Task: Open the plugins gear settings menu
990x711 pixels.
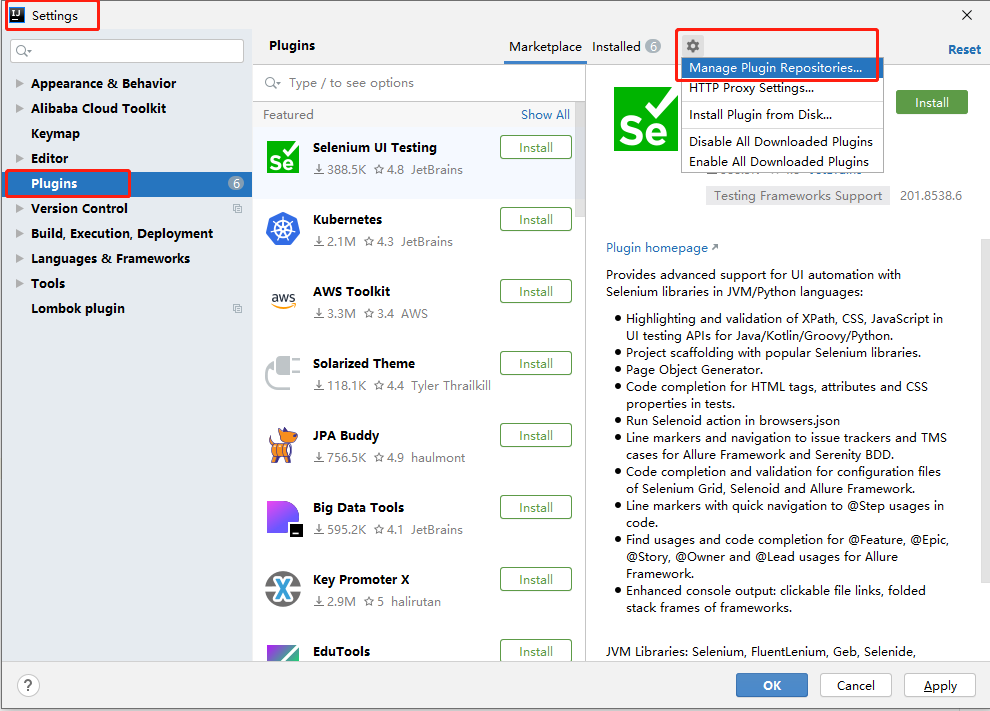Action: coord(693,45)
